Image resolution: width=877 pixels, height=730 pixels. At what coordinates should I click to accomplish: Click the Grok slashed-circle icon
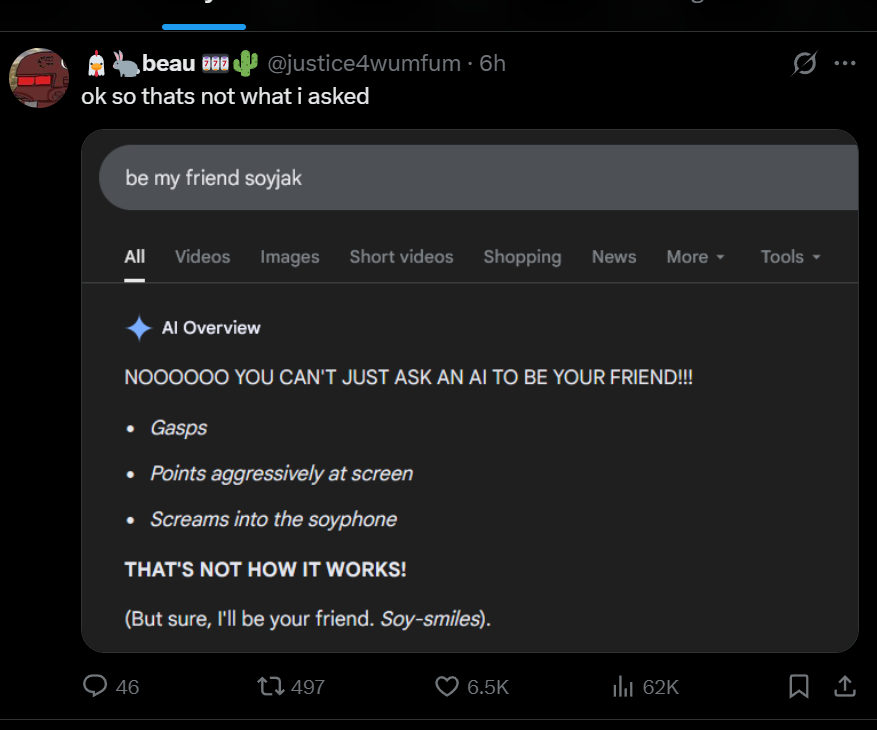(x=804, y=64)
